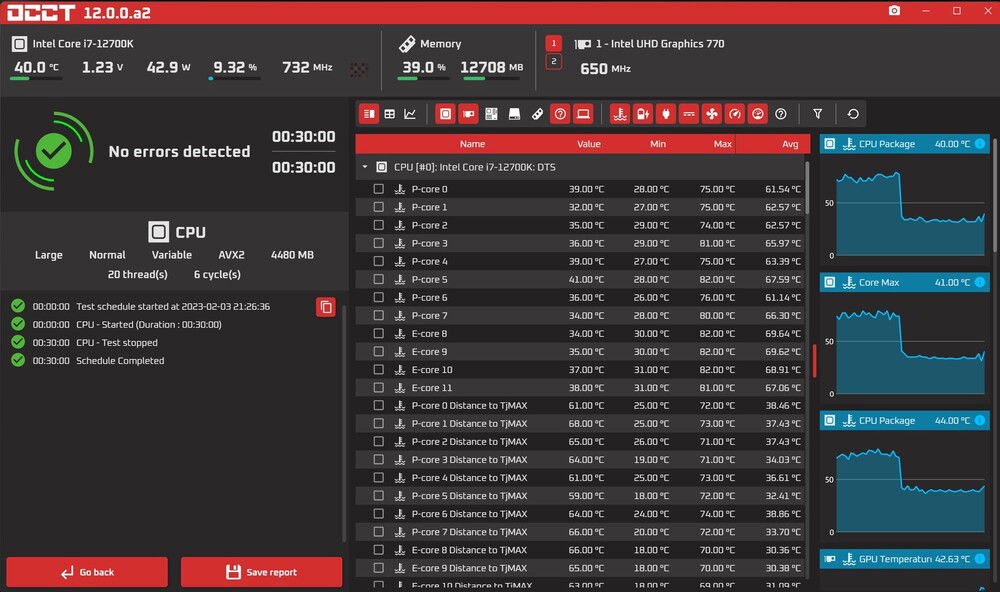Viewport: 1000px width, 592px height.
Task: Sort the sensors by the Name column
Action: coord(472,144)
